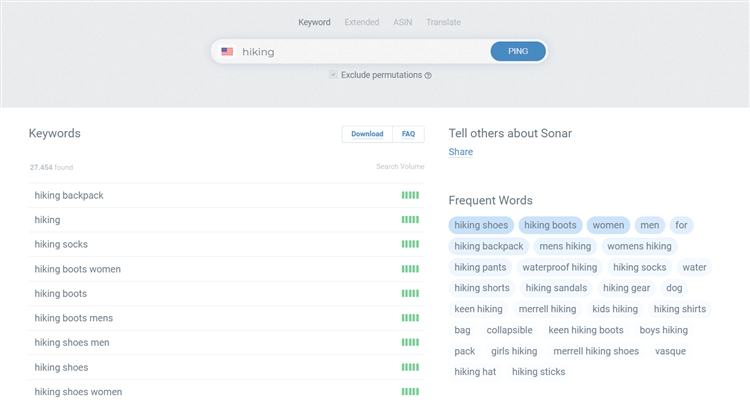Pick the 'merrell hiking shoes' tag

(596, 351)
